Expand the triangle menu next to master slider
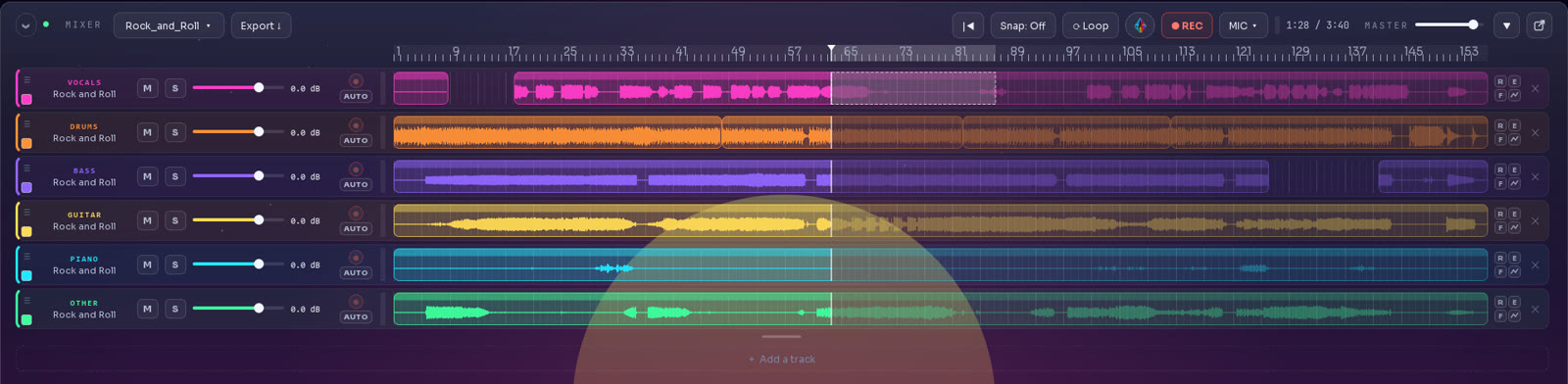This screenshot has height=384, width=1568. click(1506, 25)
